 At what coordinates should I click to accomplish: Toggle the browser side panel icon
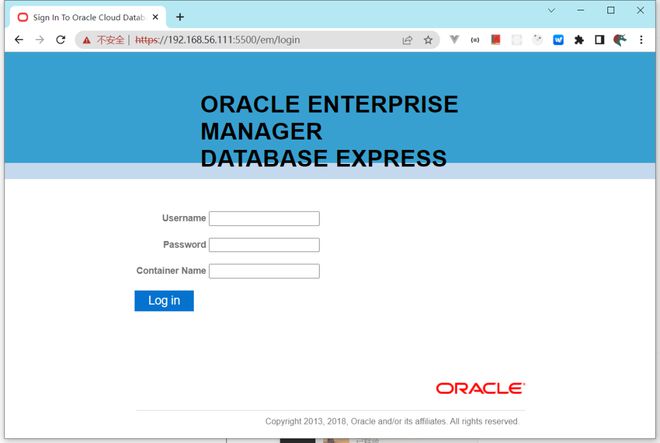599,40
